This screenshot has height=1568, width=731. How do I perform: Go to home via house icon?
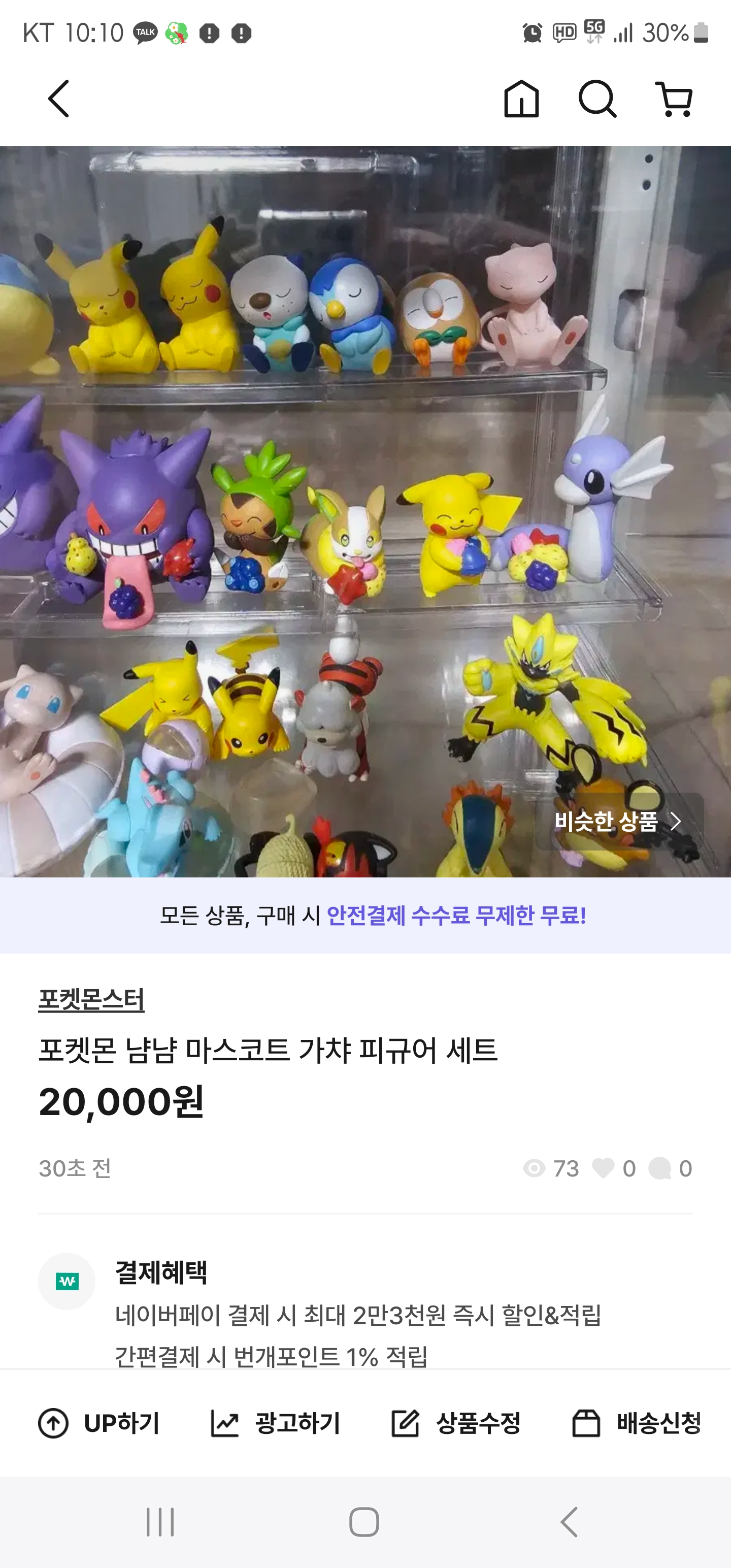coord(522,99)
